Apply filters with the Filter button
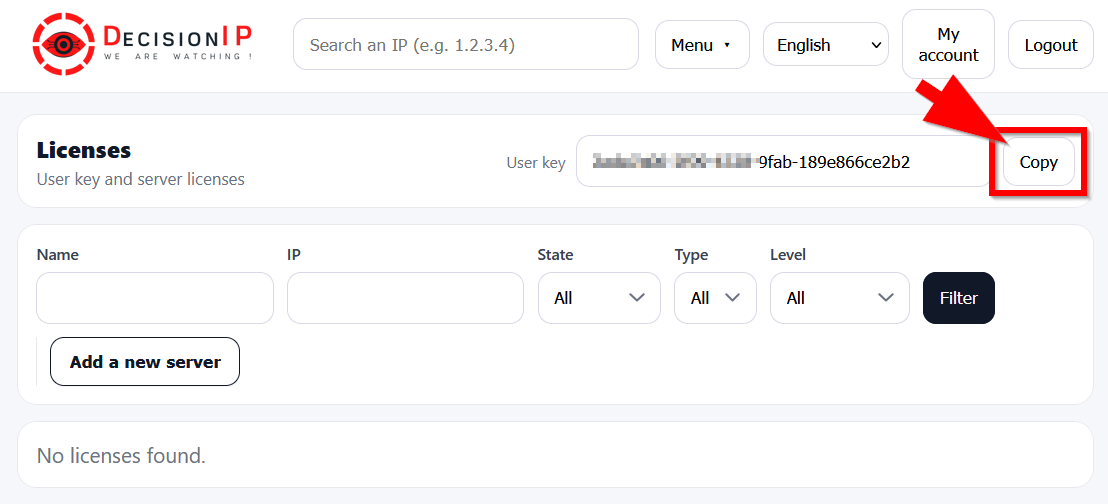The image size is (1108, 504). point(958,298)
